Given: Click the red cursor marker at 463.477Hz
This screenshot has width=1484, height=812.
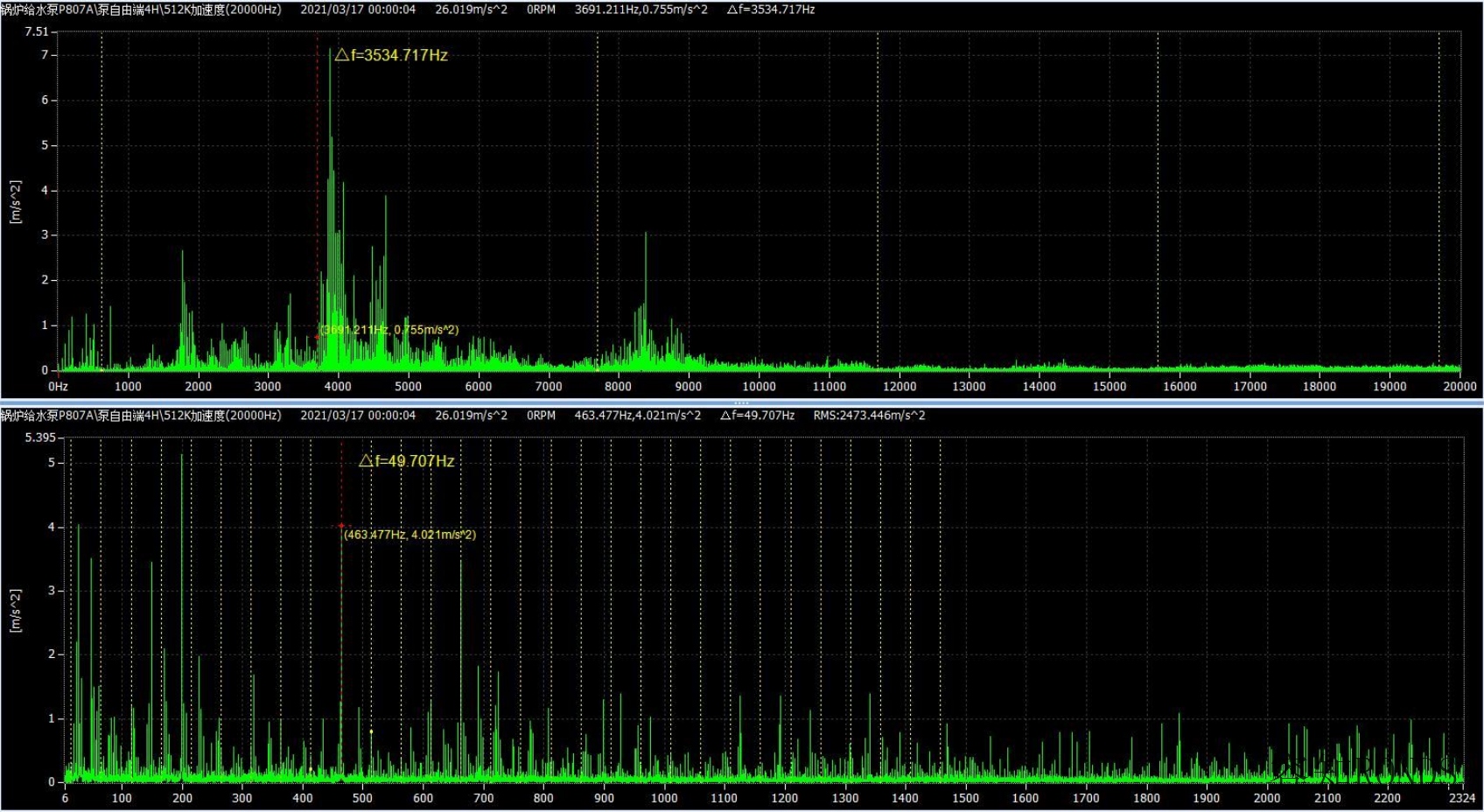Looking at the screenshot, I should click(341, 526).
